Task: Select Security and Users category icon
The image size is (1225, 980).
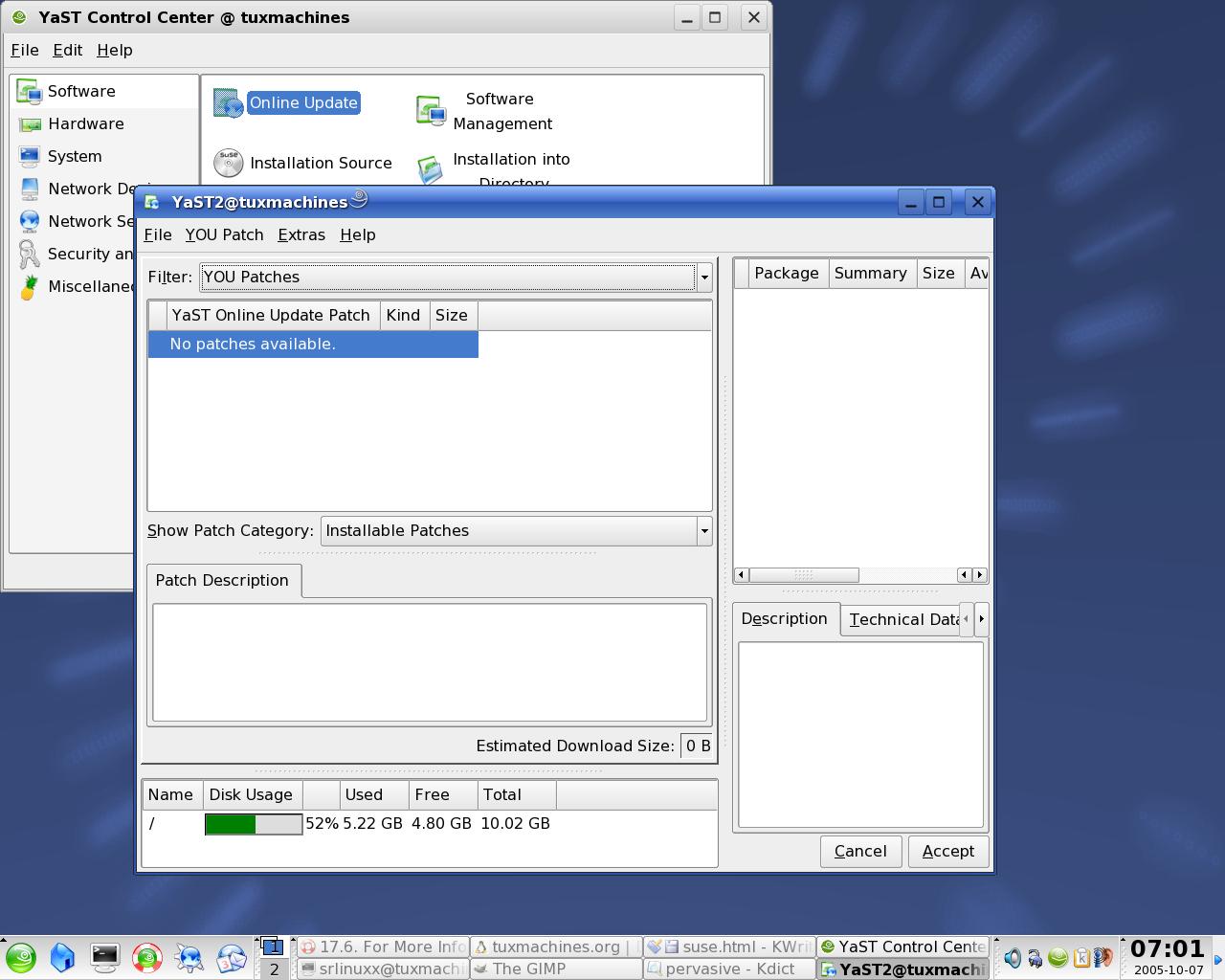Action: (30, 255)
